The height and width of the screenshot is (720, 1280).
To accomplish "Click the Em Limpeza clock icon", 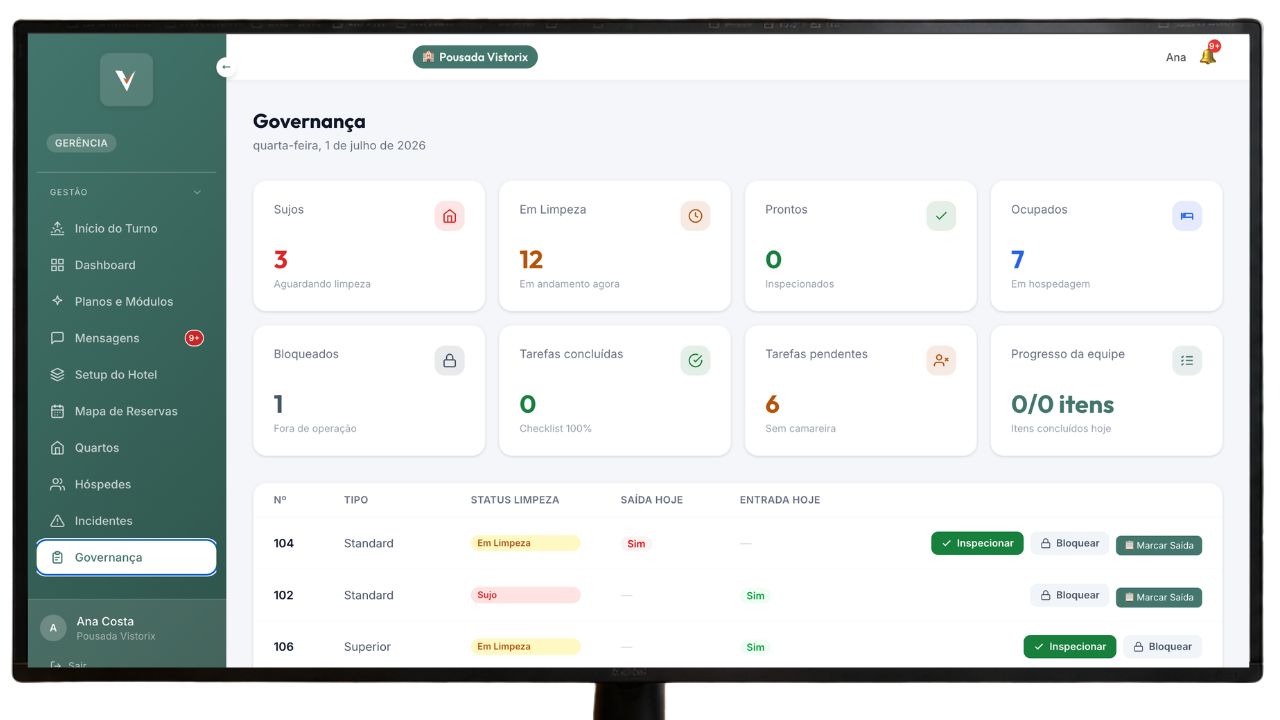I will (x=695, y=216).
